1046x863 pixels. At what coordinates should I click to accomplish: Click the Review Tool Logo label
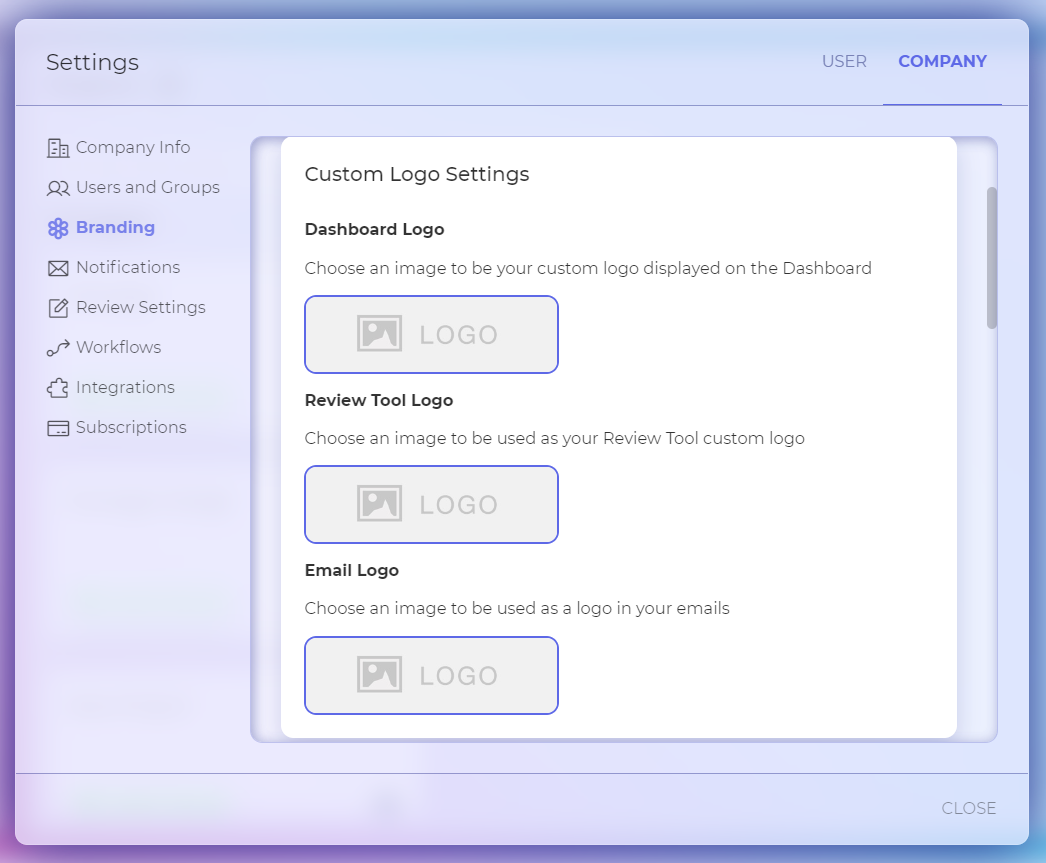click(379, 400)
